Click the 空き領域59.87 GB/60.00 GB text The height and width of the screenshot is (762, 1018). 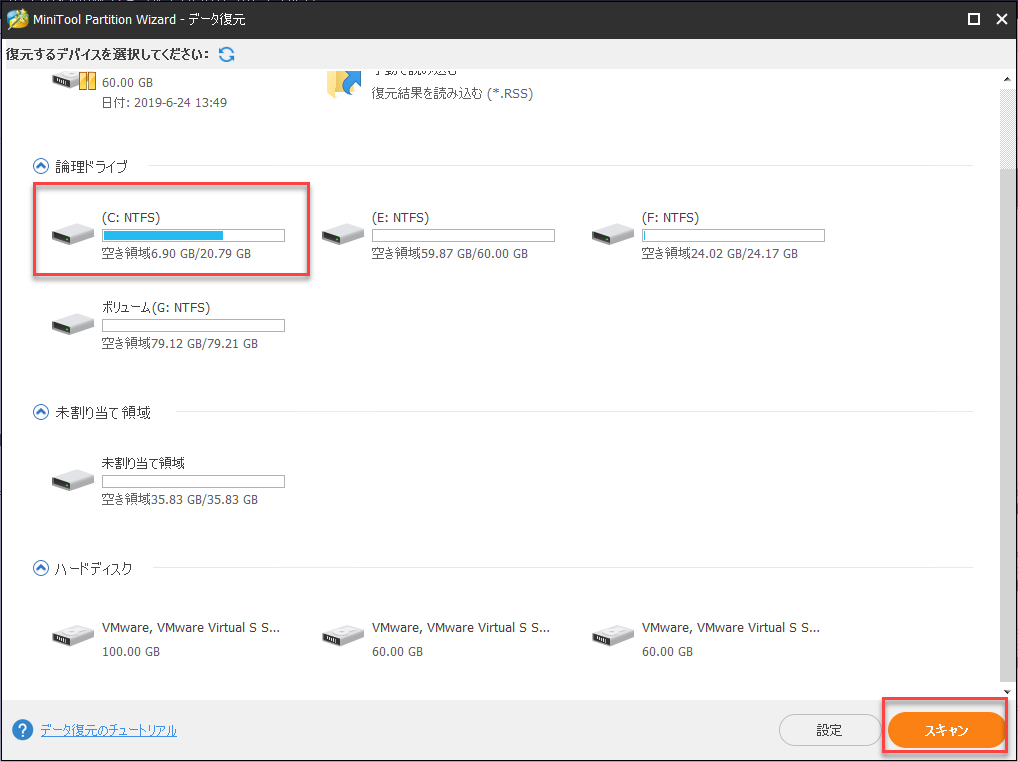point(450,253)
